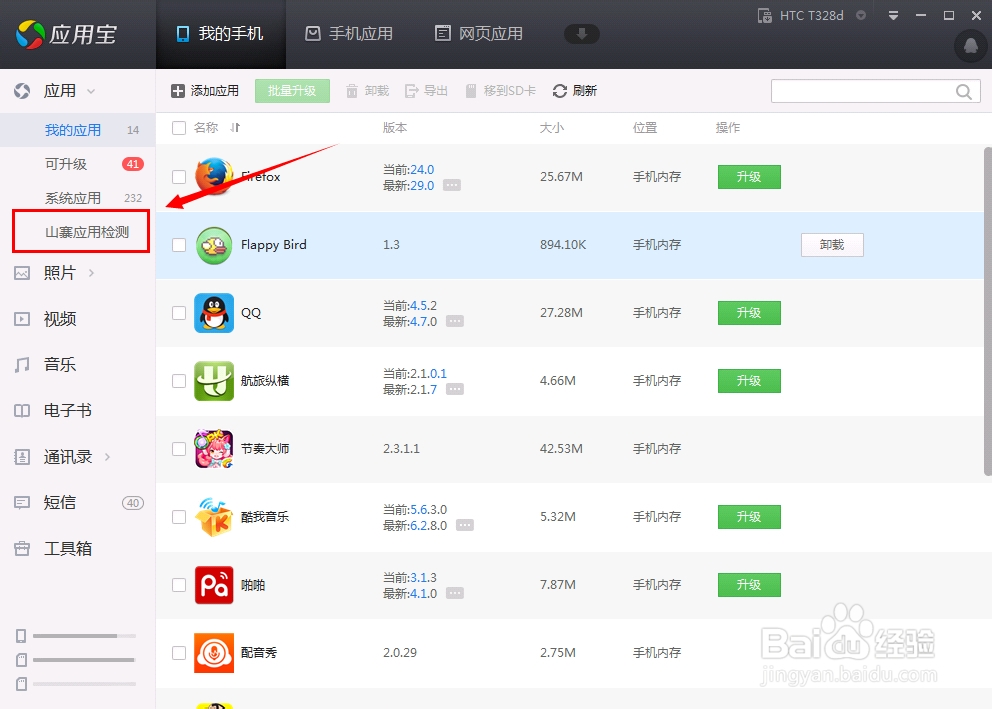Click the notification bell icon

(970, 46)
